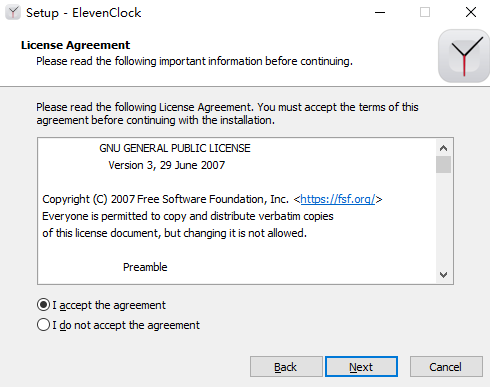Viewport: 490px width, 387px height.
Task: Select "I do not accept the agreement" option
Action: [43, 325]
